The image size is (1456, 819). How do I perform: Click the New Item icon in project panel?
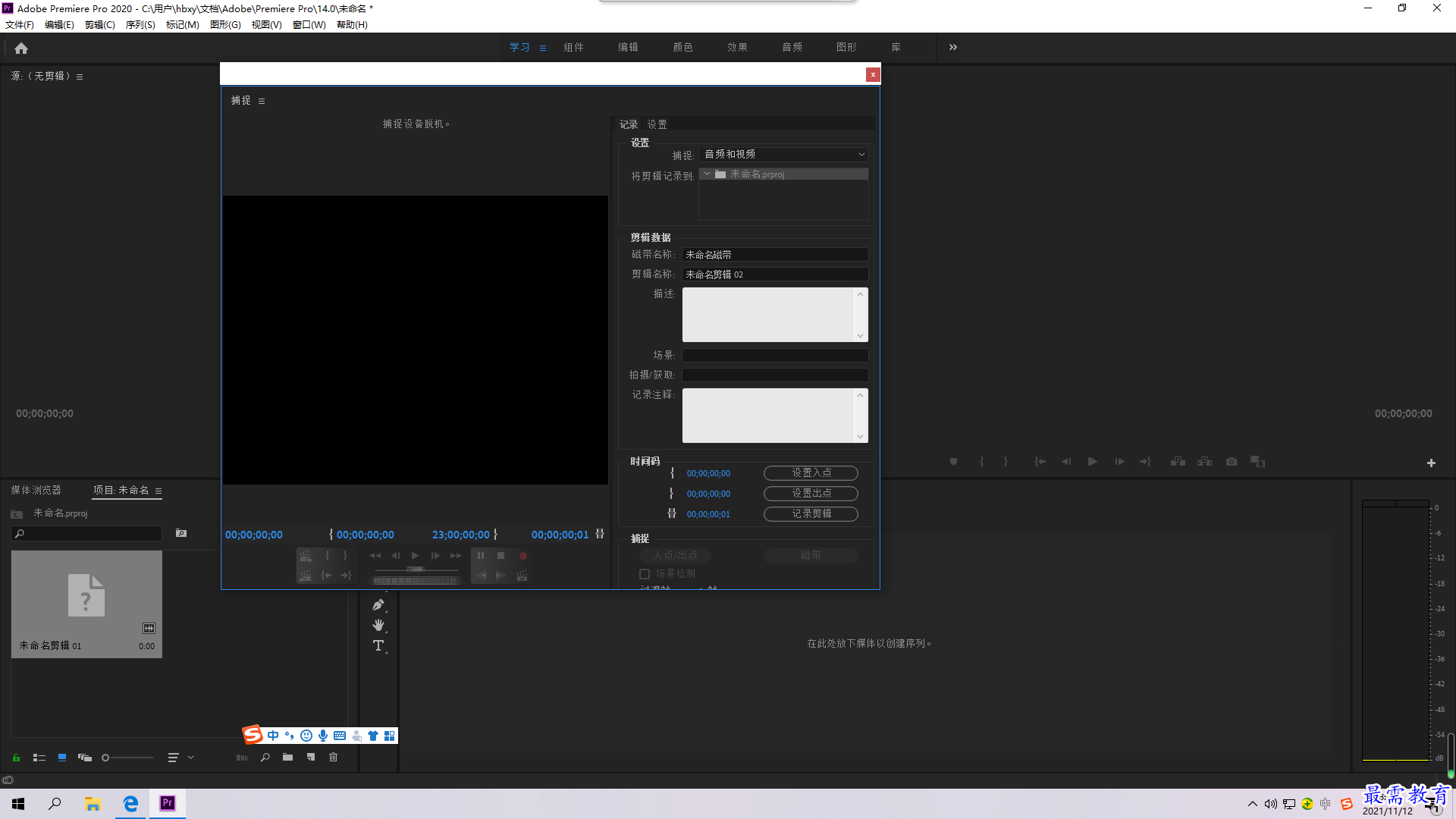pos(311,757)
